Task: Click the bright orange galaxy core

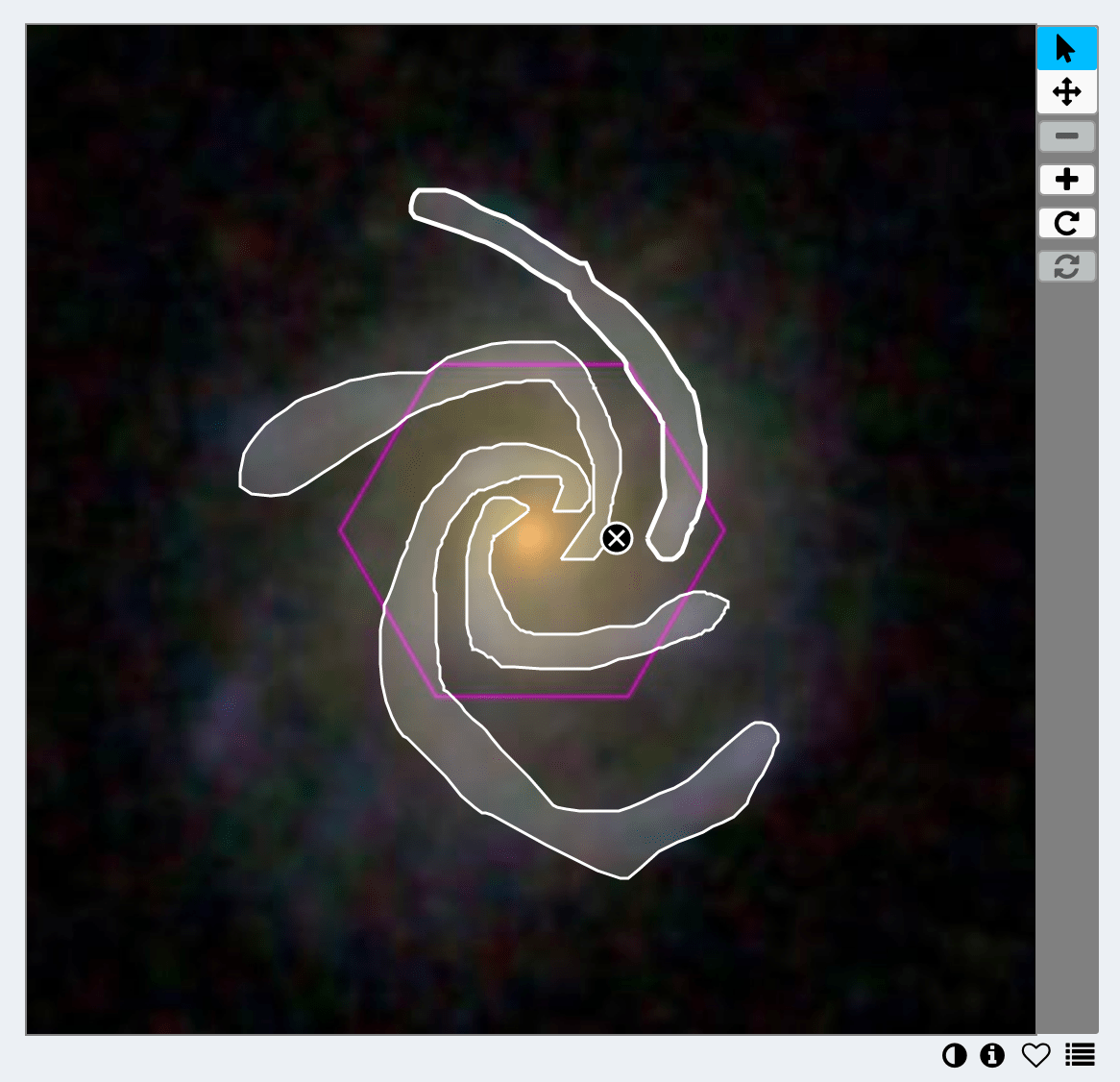Action: pyautogui.click(x=530, y=536)
